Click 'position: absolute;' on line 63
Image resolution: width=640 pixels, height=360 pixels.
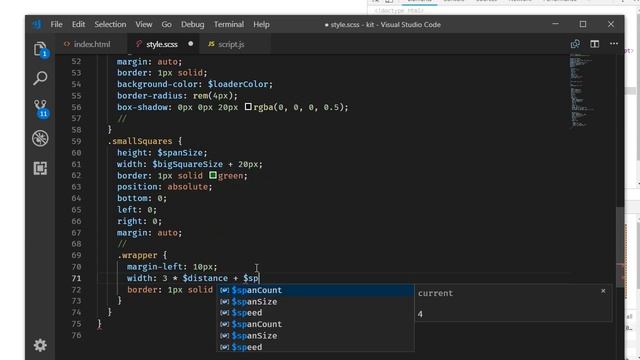[x=164, y=187]
